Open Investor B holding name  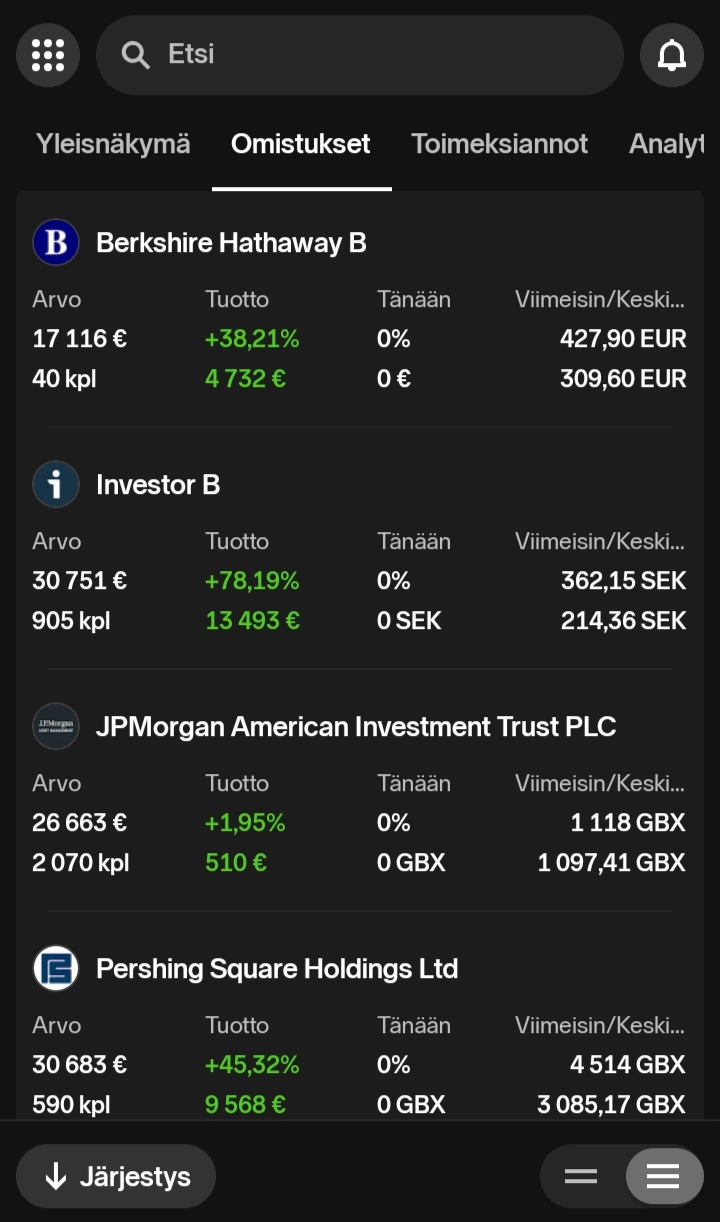coord(158,484)
